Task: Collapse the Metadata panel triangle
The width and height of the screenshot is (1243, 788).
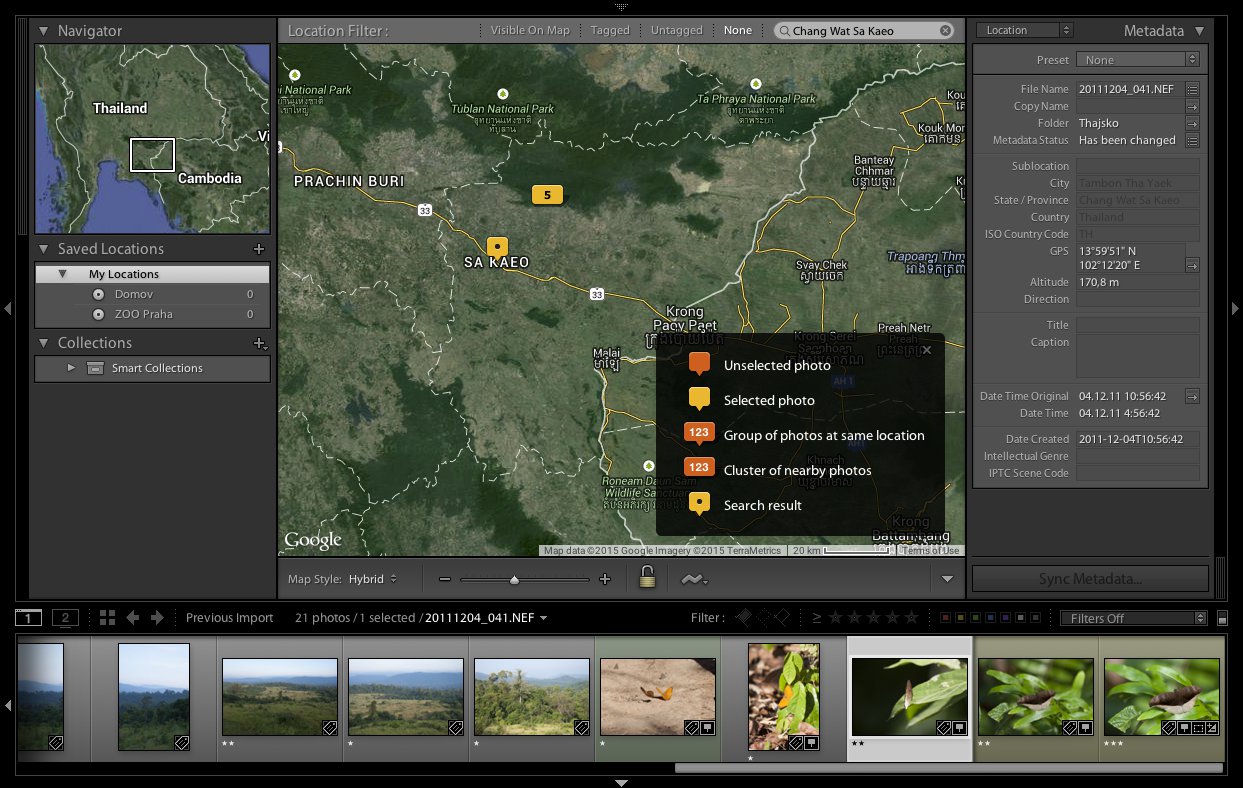Action: pos(1199,31)
